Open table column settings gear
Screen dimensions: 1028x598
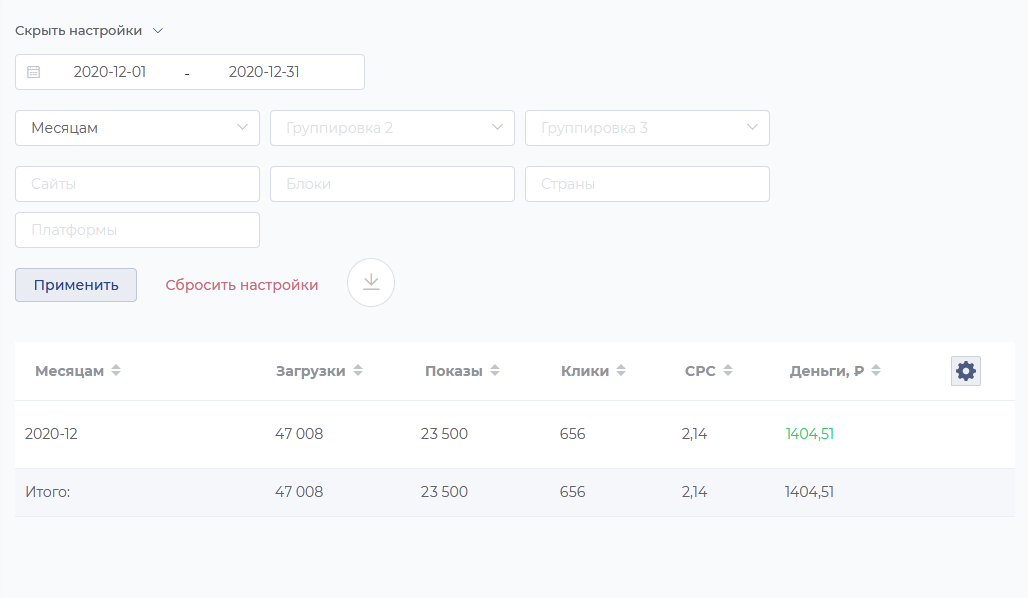click(x=965, y=371)
